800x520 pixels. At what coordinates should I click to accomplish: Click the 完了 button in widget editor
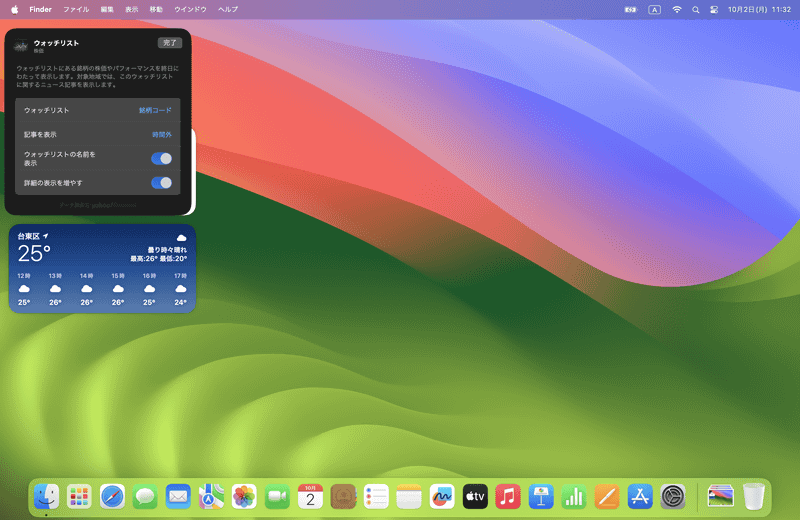click(x=169, y=43)
